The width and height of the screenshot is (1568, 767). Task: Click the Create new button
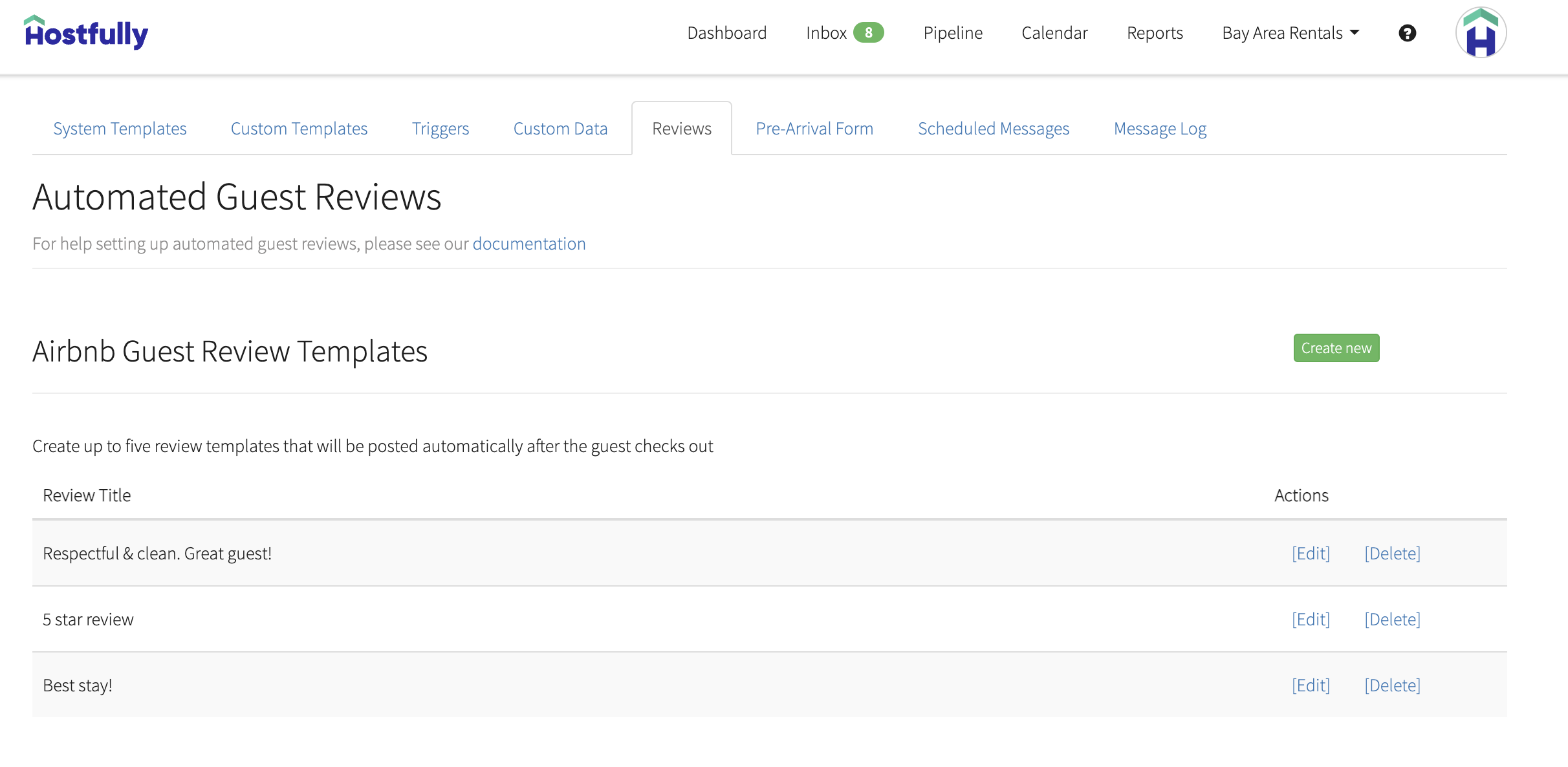tap(1336, 348)
